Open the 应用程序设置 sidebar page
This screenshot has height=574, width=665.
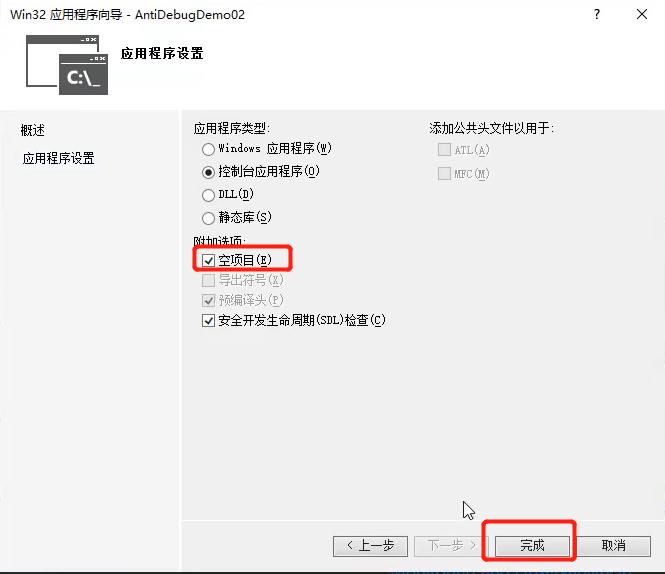(x=59, y=158)
